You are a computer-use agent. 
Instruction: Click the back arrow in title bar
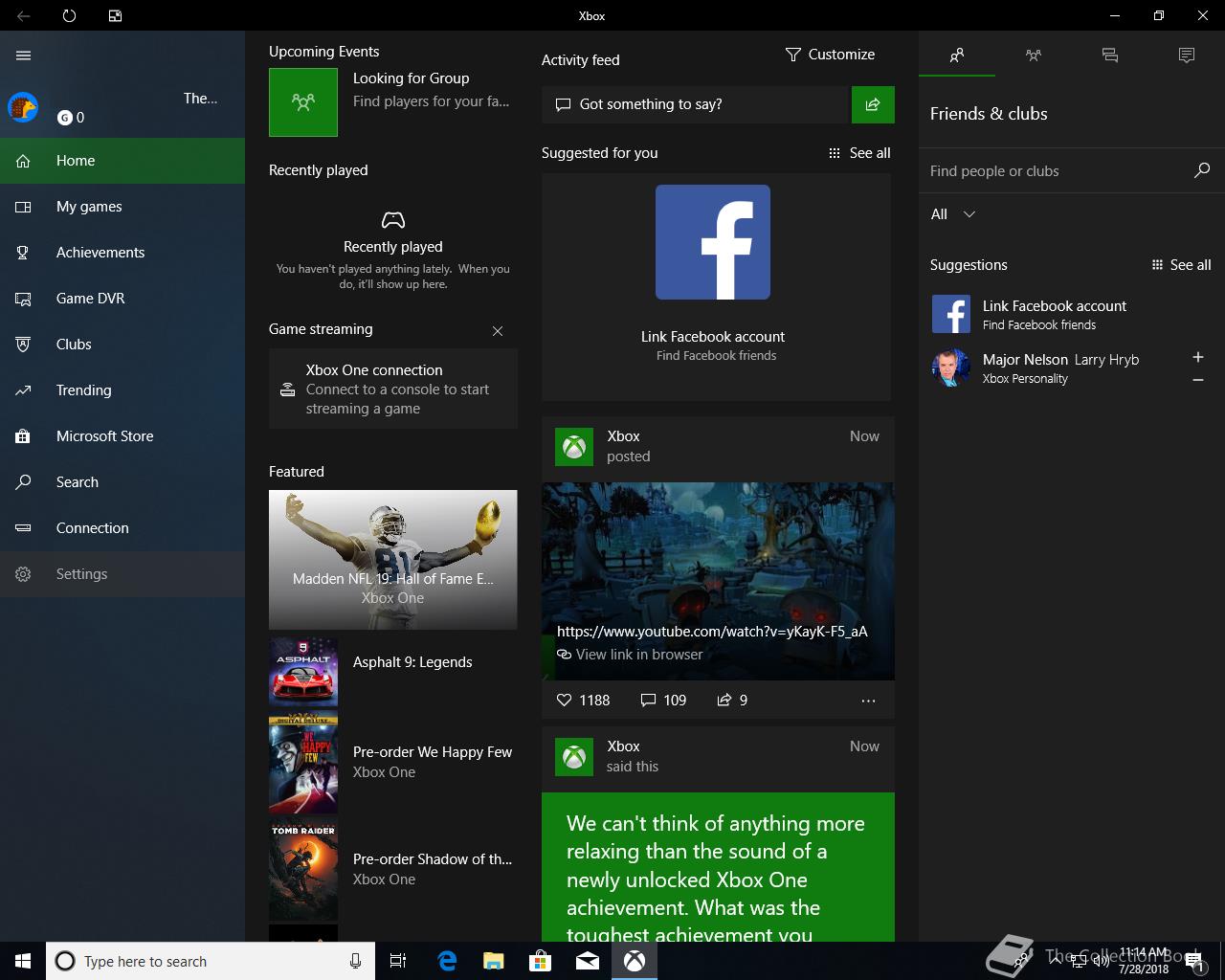tap(23, 15)
